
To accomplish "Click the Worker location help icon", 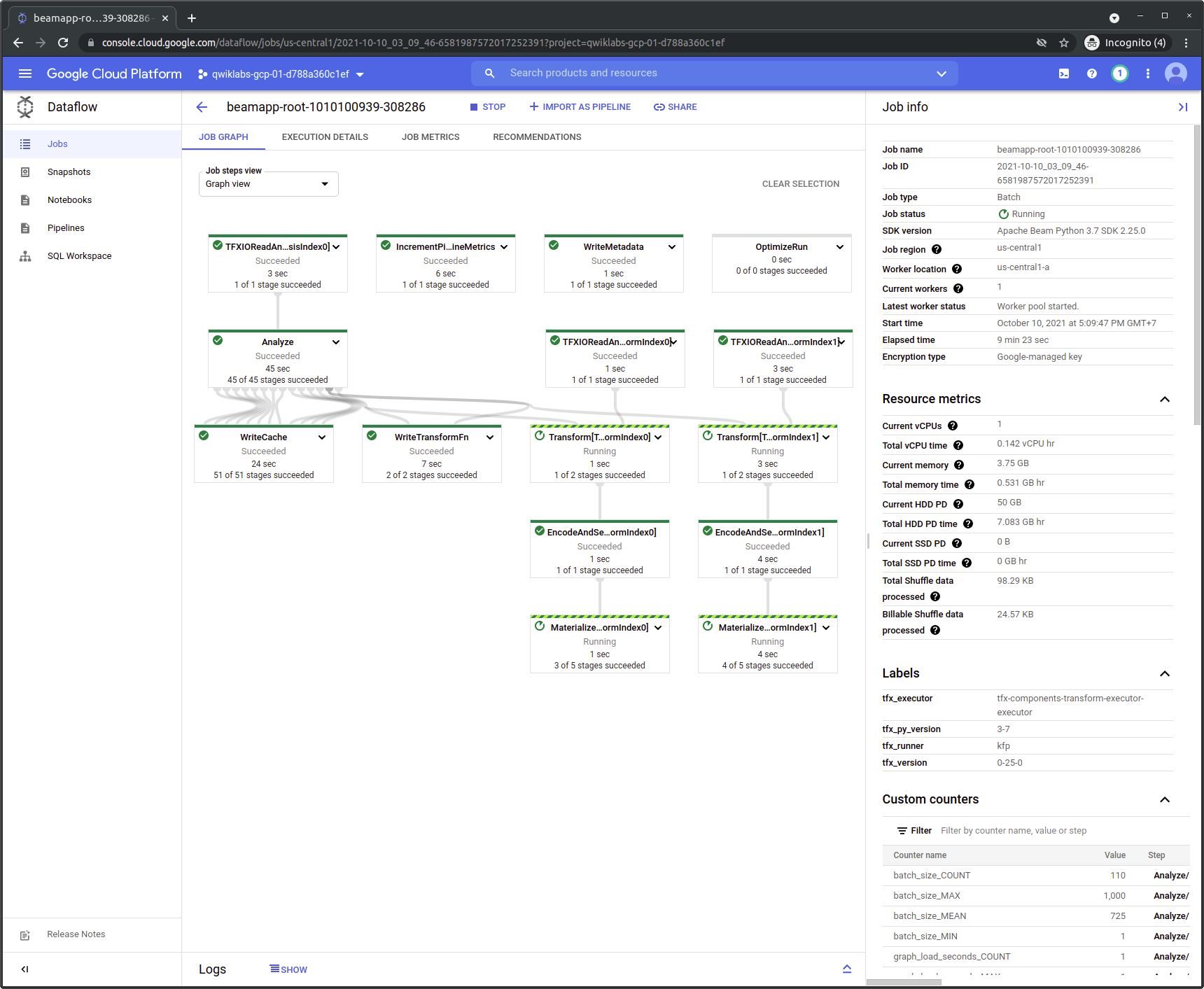I will tap(957, 269).
